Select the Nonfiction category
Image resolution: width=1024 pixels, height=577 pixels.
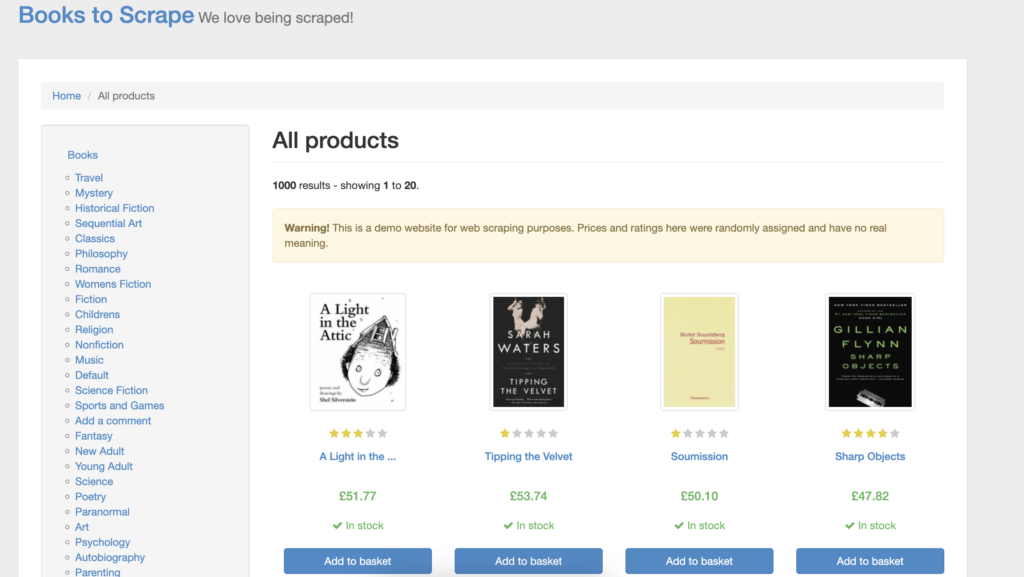[x=99, y=345]
